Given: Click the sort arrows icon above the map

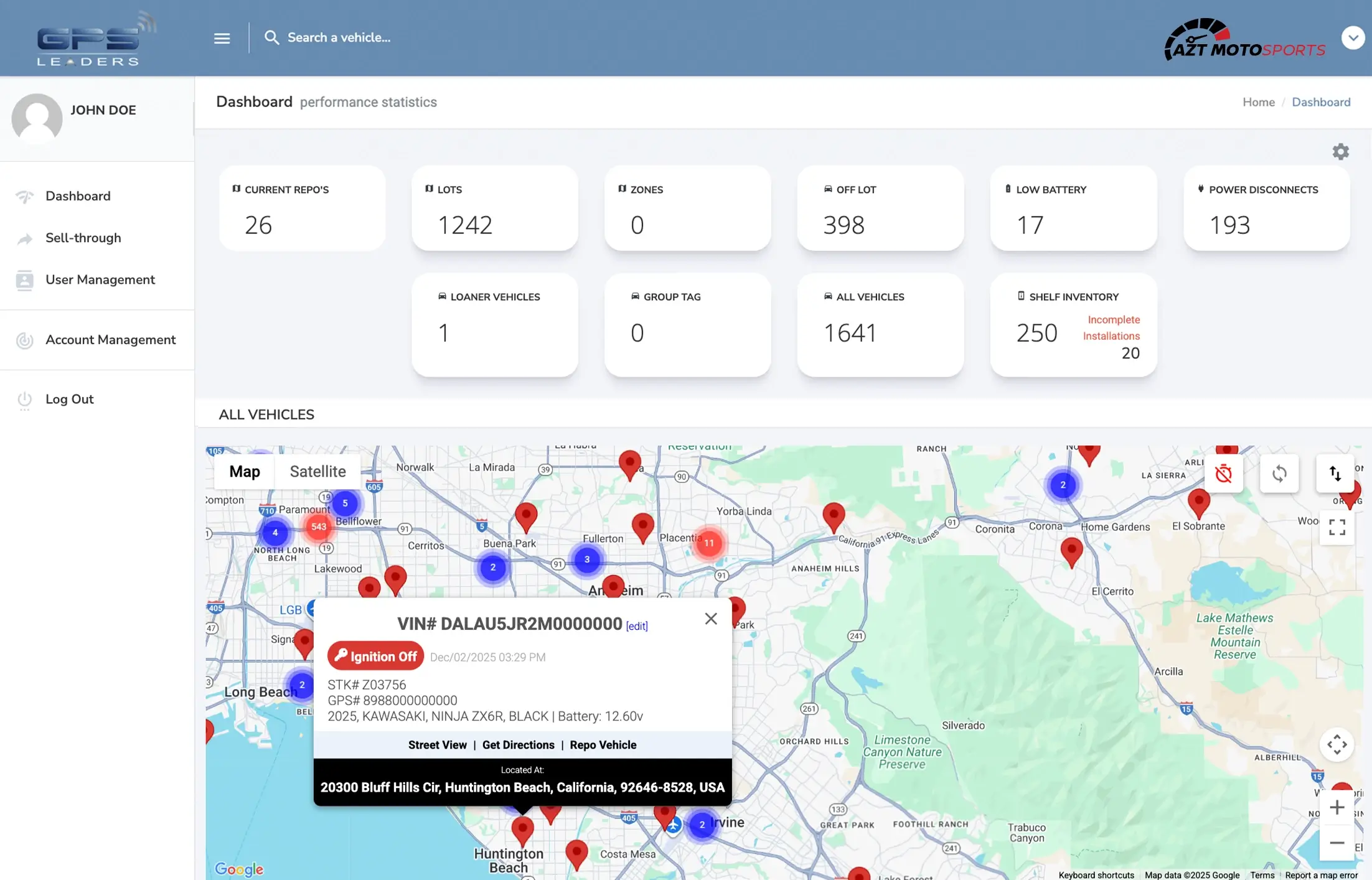Looking at the screenshot, I should click(x=1336, y=474).
